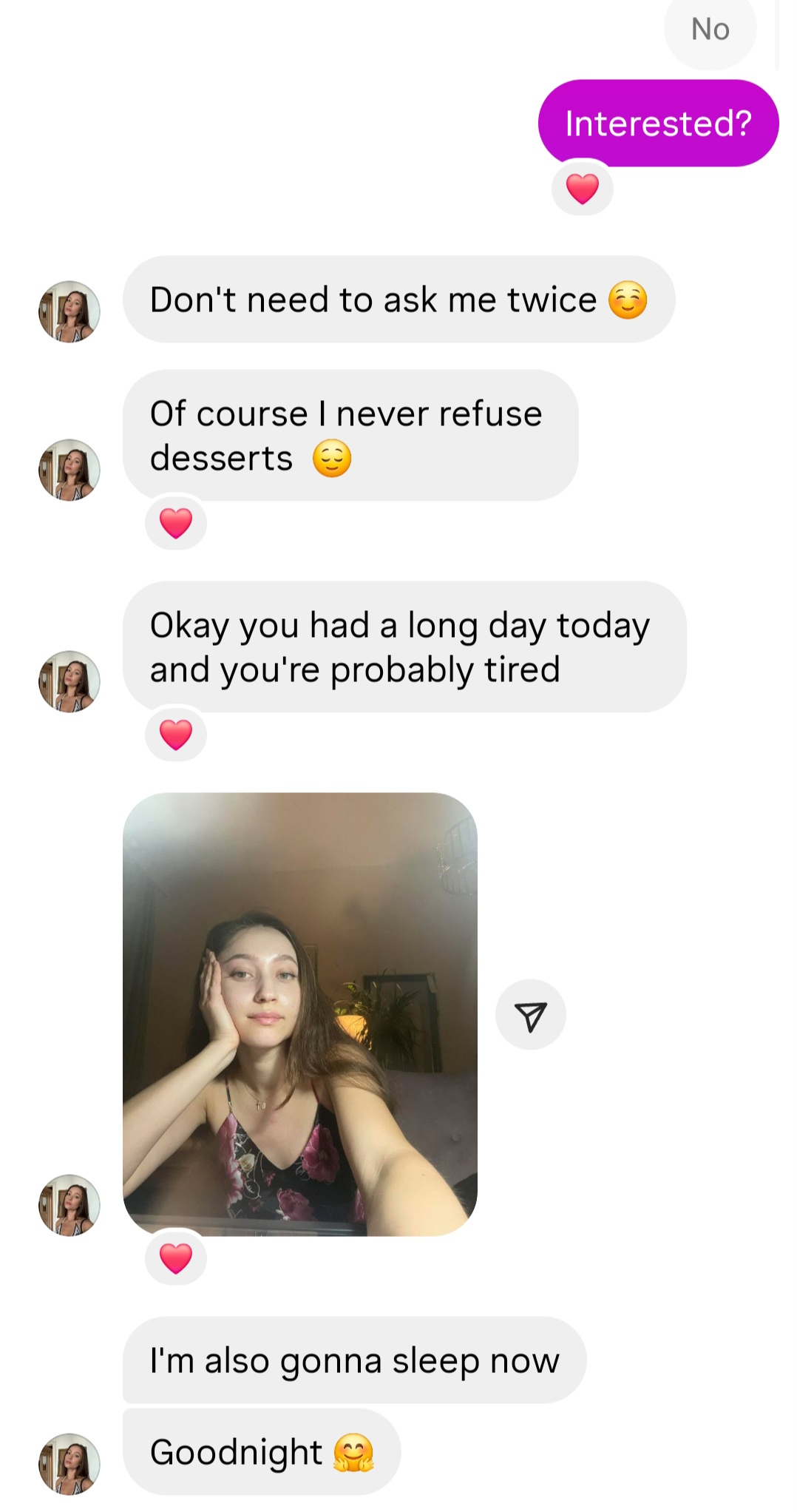Select 'Of course I never refuse desserts' bubble

[x=350, y=436]
